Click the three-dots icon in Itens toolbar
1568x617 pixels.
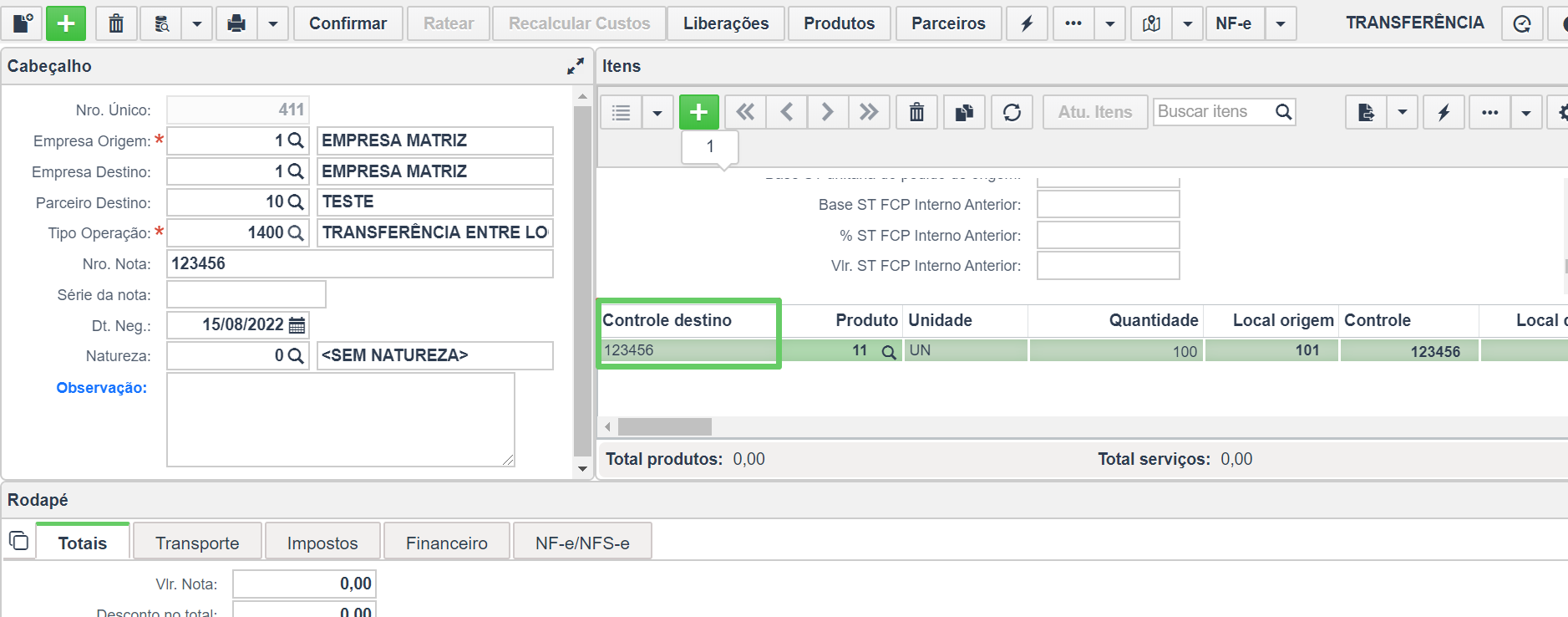click(x=1489, y=112)
